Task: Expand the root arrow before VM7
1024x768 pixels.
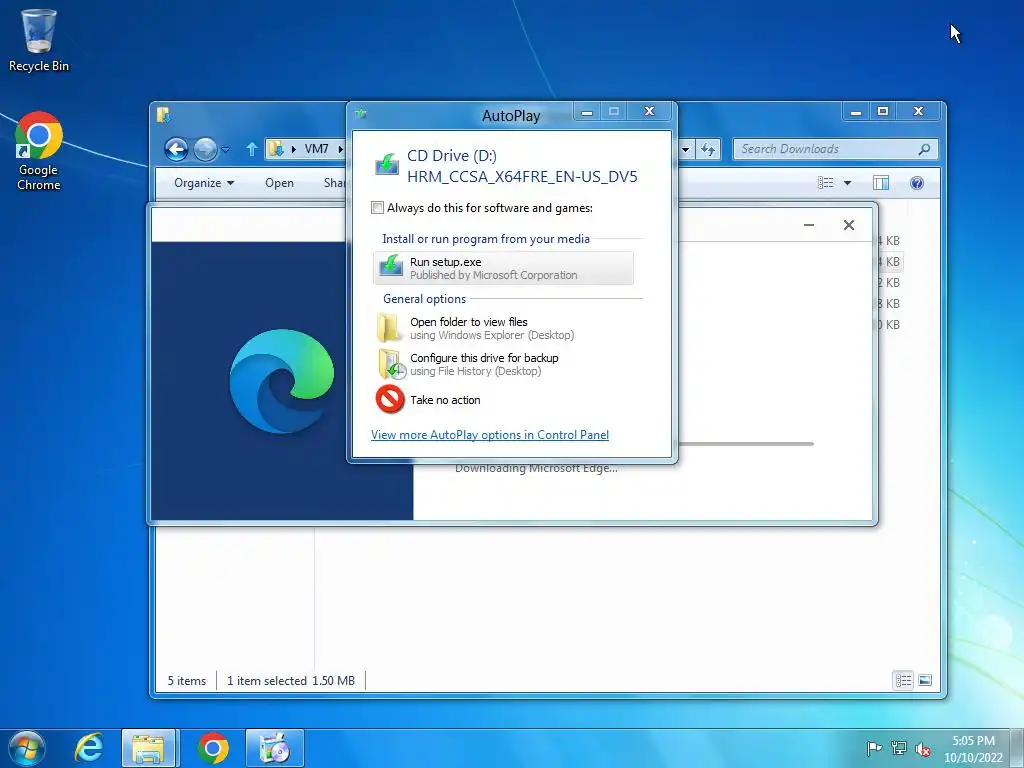Action: coord(293,149)
